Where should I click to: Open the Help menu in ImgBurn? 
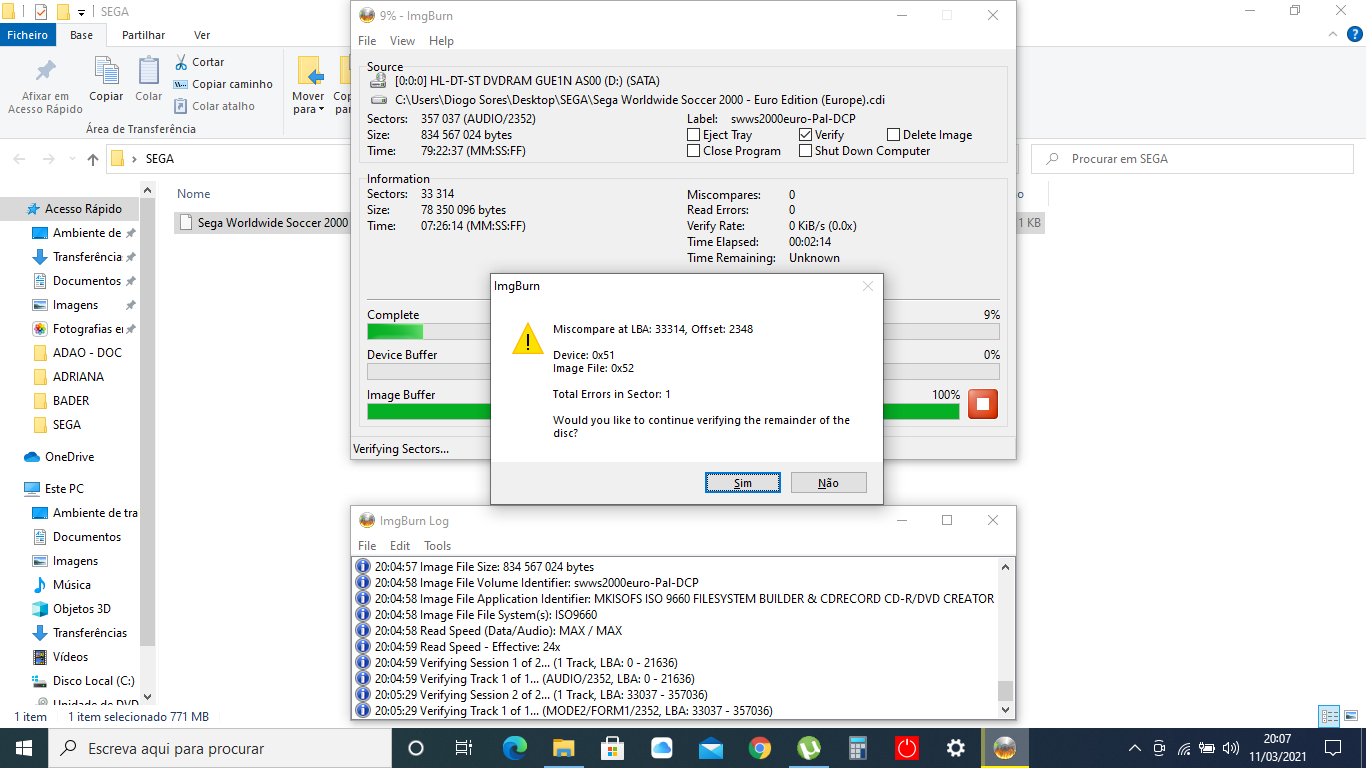[441, 41]
